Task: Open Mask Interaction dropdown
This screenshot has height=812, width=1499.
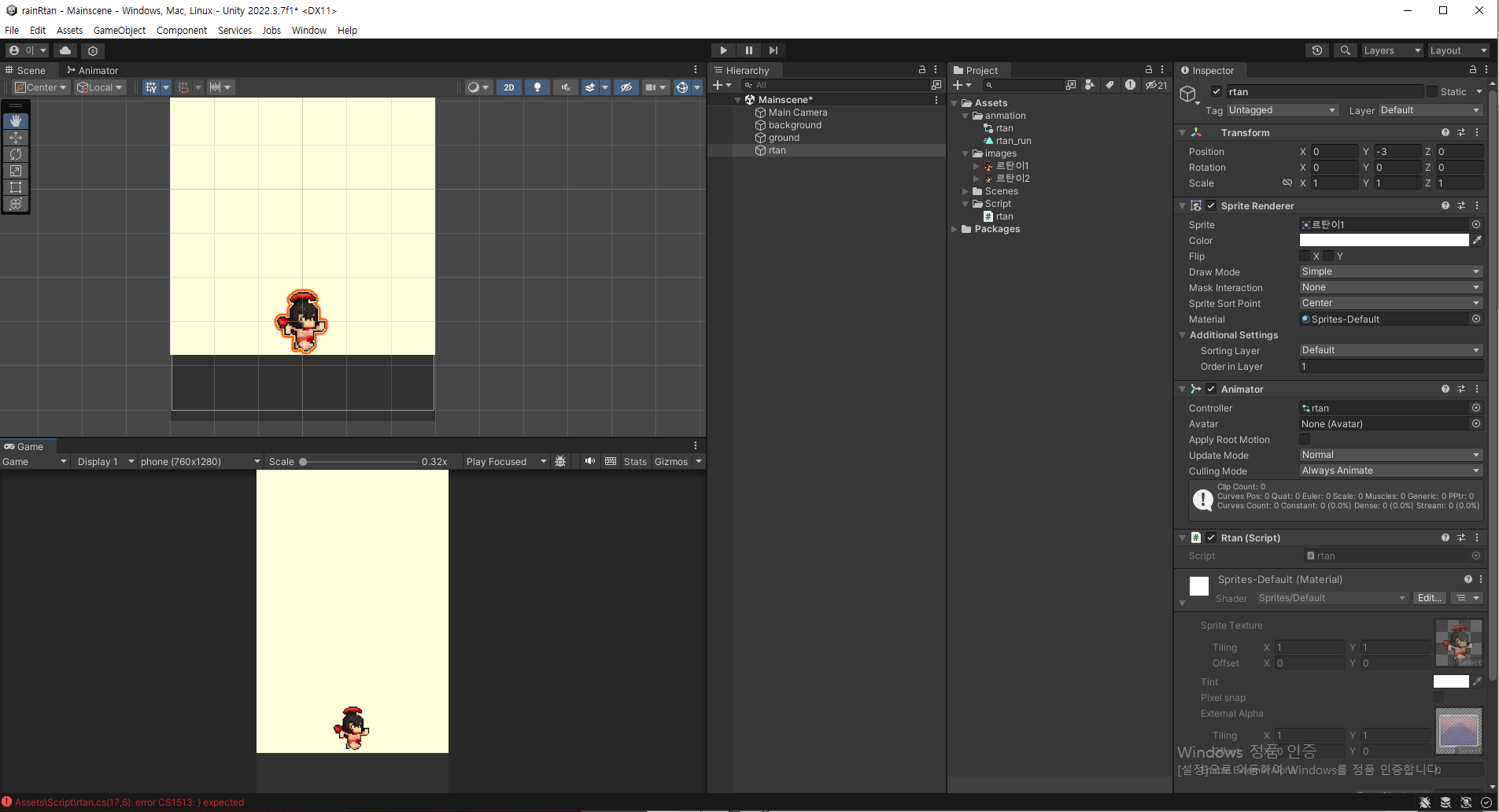Action: 1390,288
